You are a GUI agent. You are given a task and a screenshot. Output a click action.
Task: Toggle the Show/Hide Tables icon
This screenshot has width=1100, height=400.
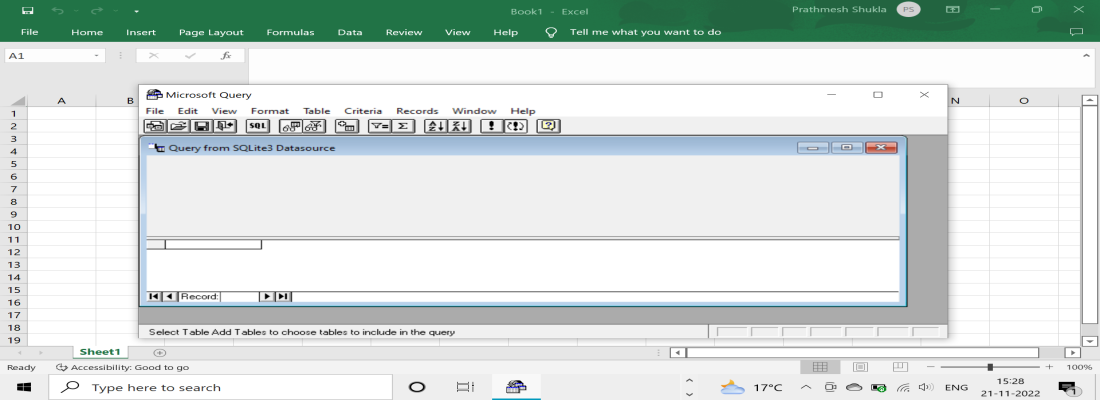tap(290, 126)
